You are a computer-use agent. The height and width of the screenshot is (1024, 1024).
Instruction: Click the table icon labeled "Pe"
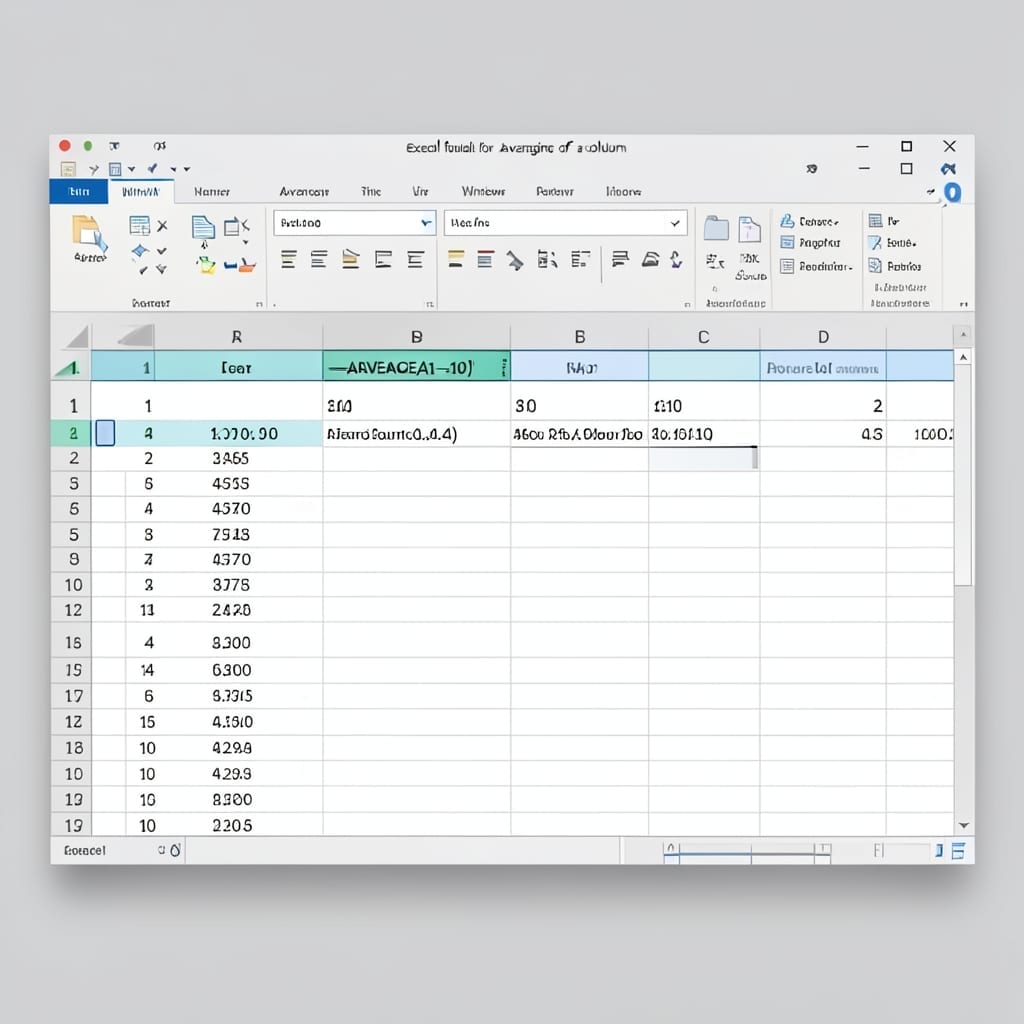pos(876,221)
